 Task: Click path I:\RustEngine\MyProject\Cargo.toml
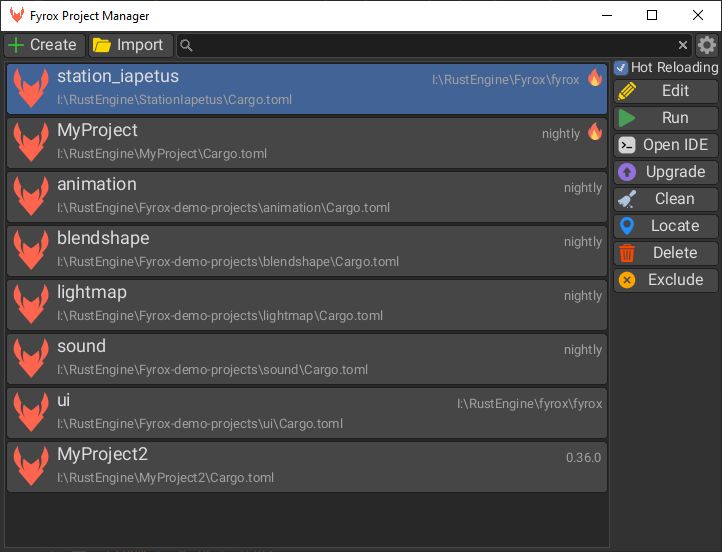coord(162,154)
